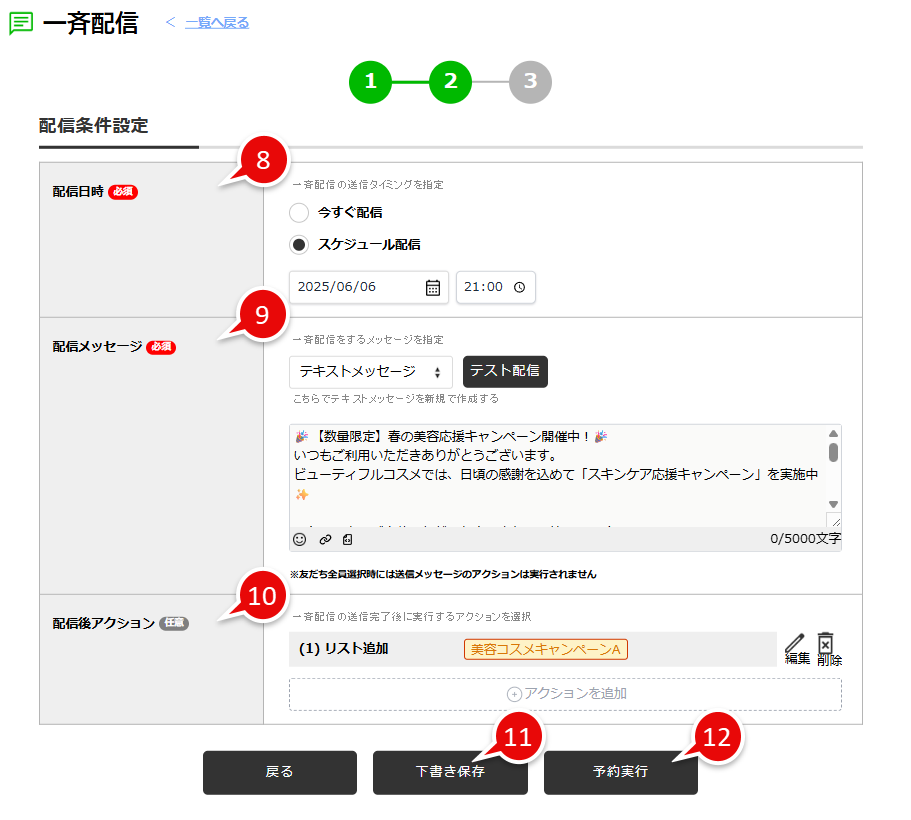
Task: Select step 3 in the progress indicator
Action: (530, 82)
